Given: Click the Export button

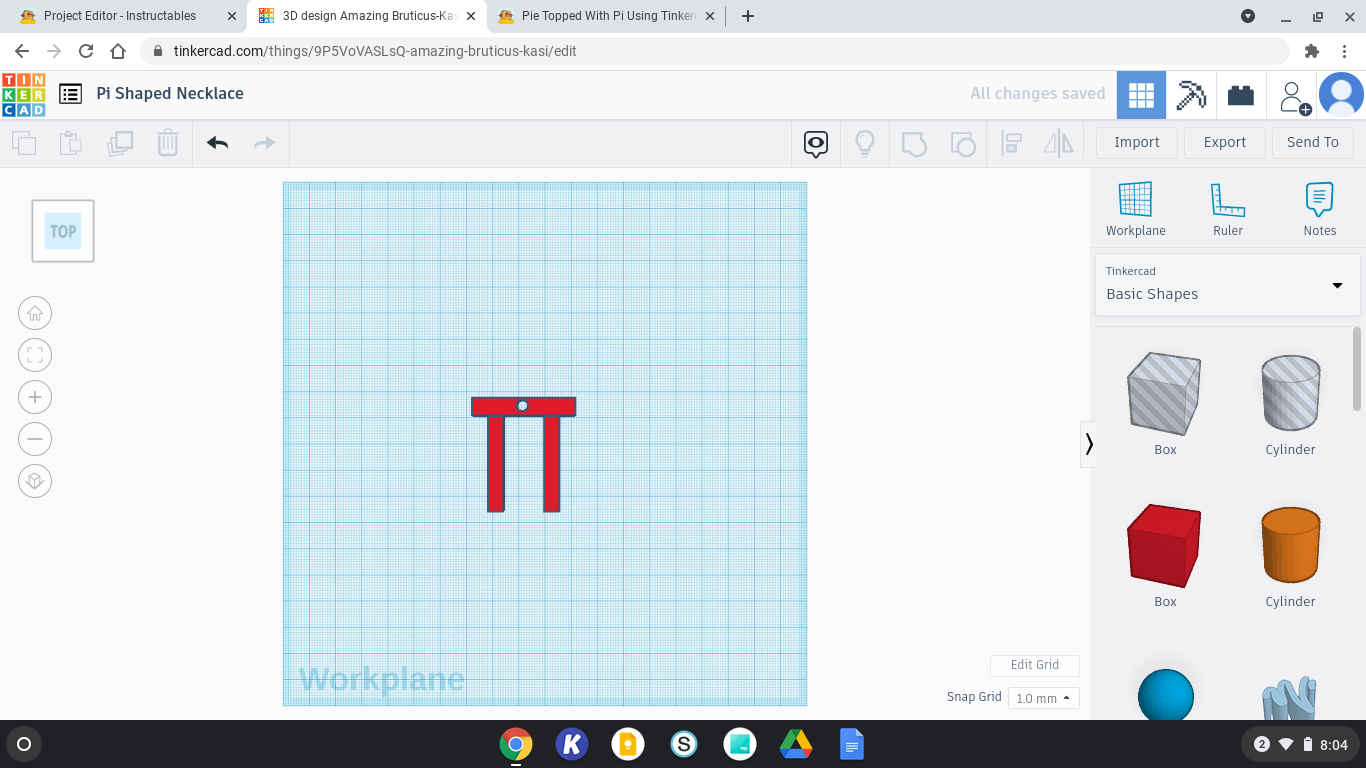Looking at the screenshot, I should tap(1224, 142).
